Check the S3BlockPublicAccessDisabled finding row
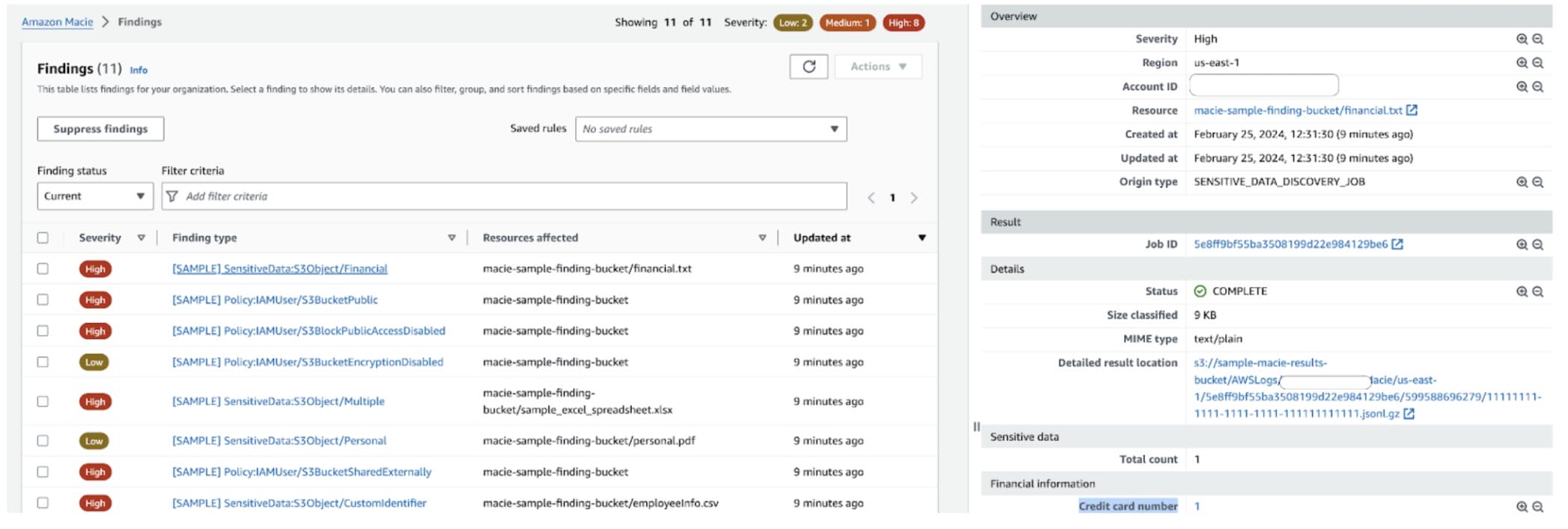Screen dimensions: 1568x529 pyautogui.click(x=43, y=331)
